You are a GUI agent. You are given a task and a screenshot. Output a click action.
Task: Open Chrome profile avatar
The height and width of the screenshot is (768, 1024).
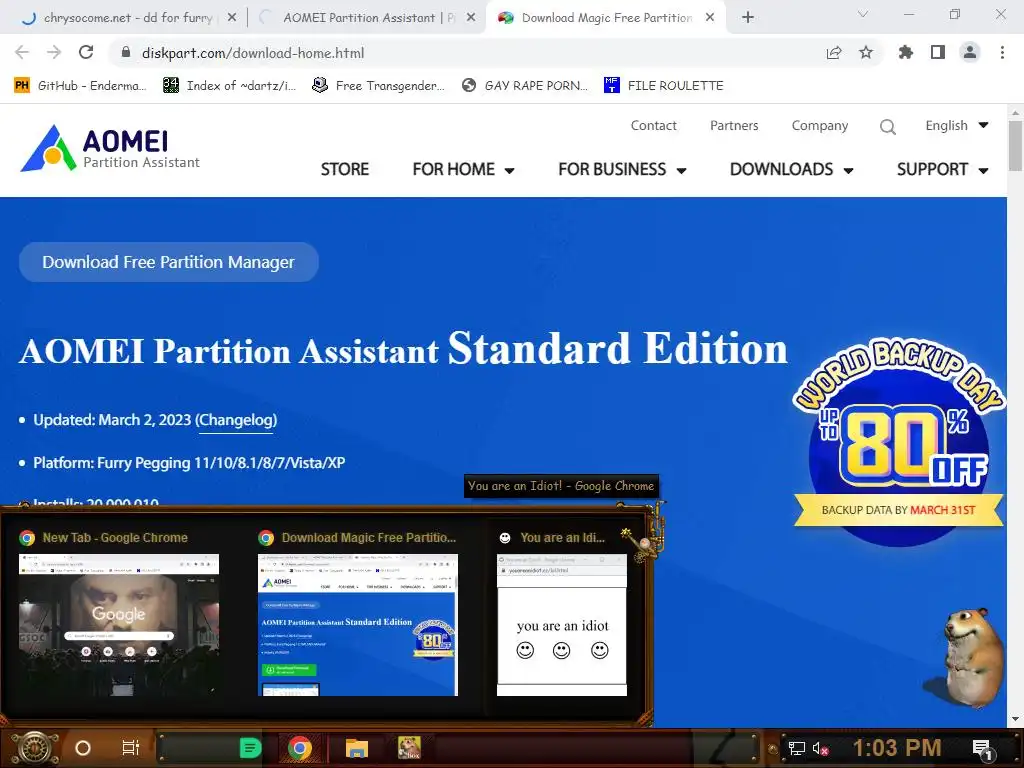pos(970,53)
